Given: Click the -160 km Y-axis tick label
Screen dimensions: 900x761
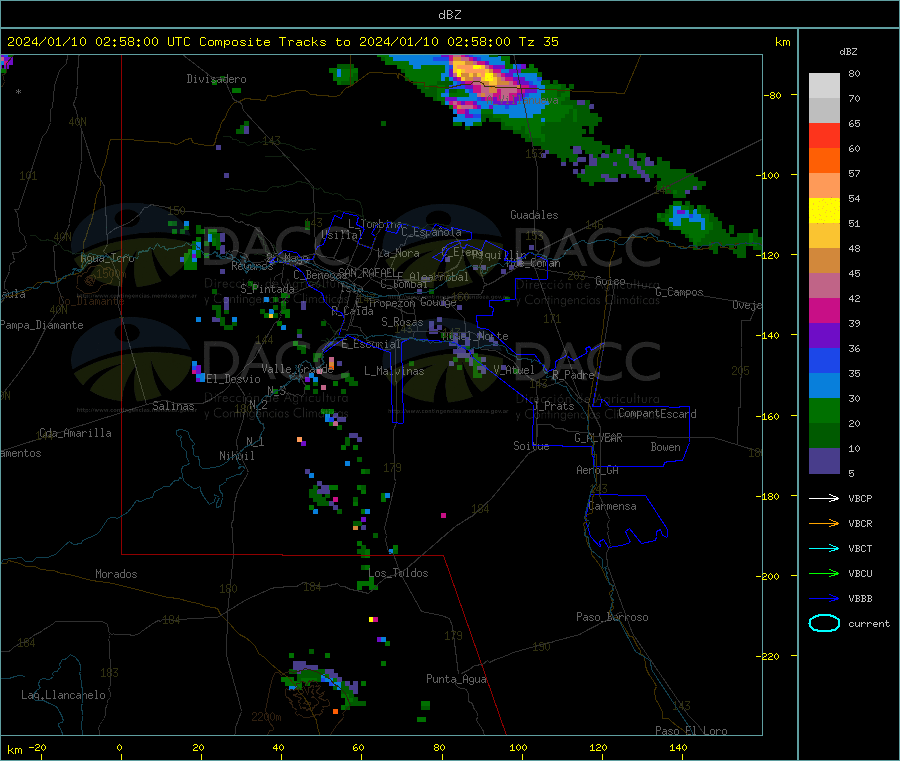Looking at the screenshot, I should [x=769, y=416].
